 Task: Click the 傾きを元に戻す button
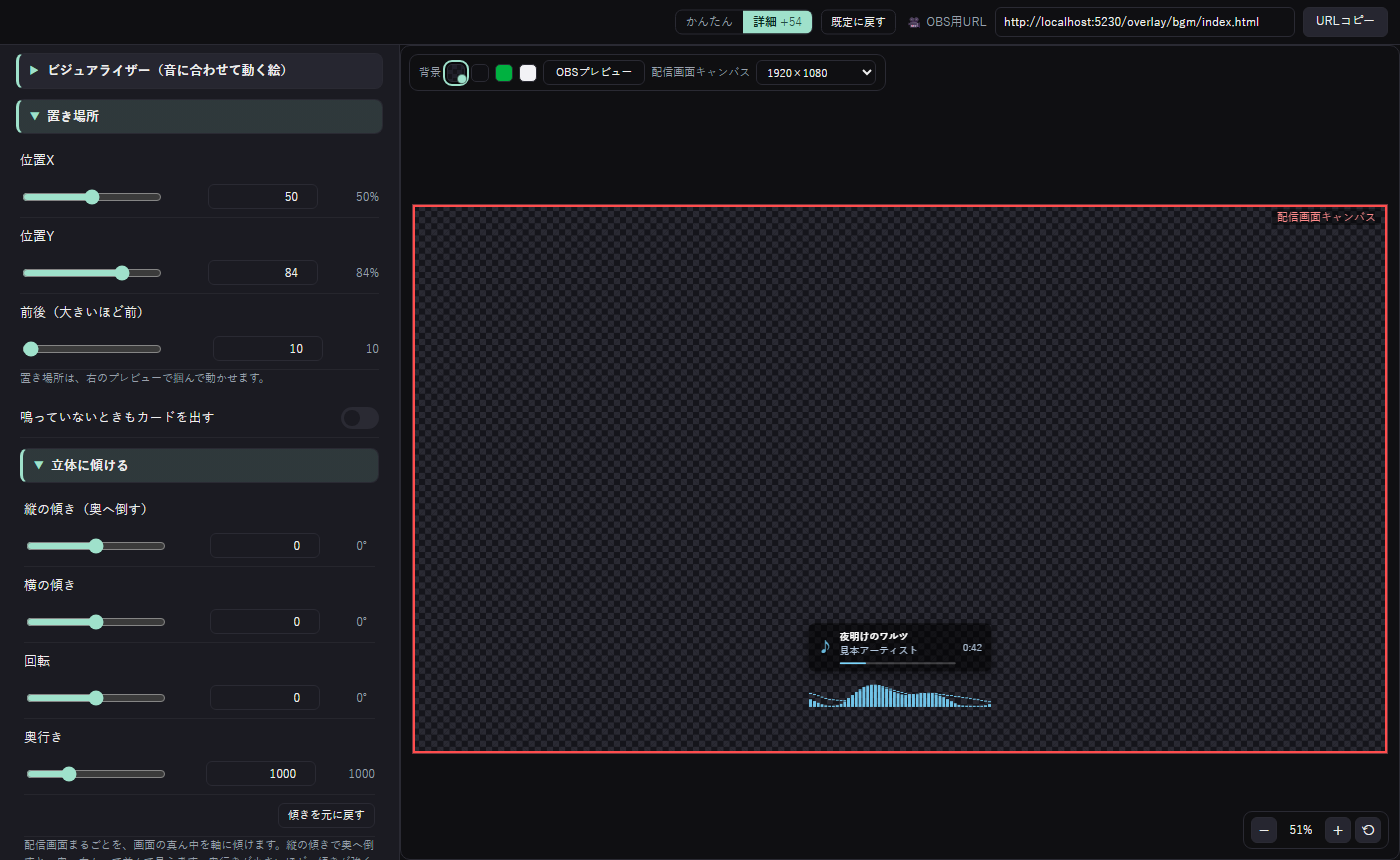pos(326,815)
